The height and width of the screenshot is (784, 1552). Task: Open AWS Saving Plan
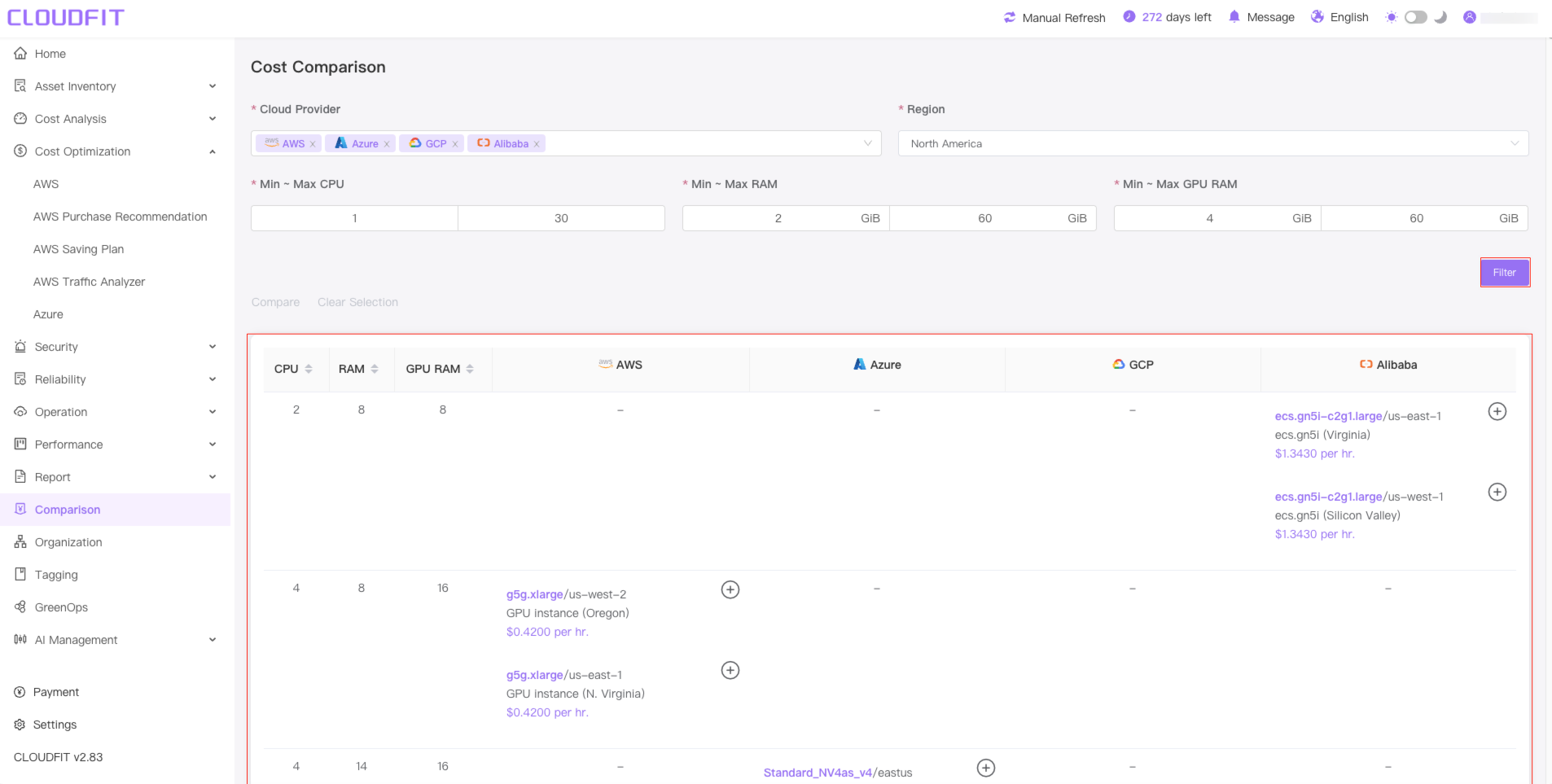pyautogui.click(x=79, y=249)
